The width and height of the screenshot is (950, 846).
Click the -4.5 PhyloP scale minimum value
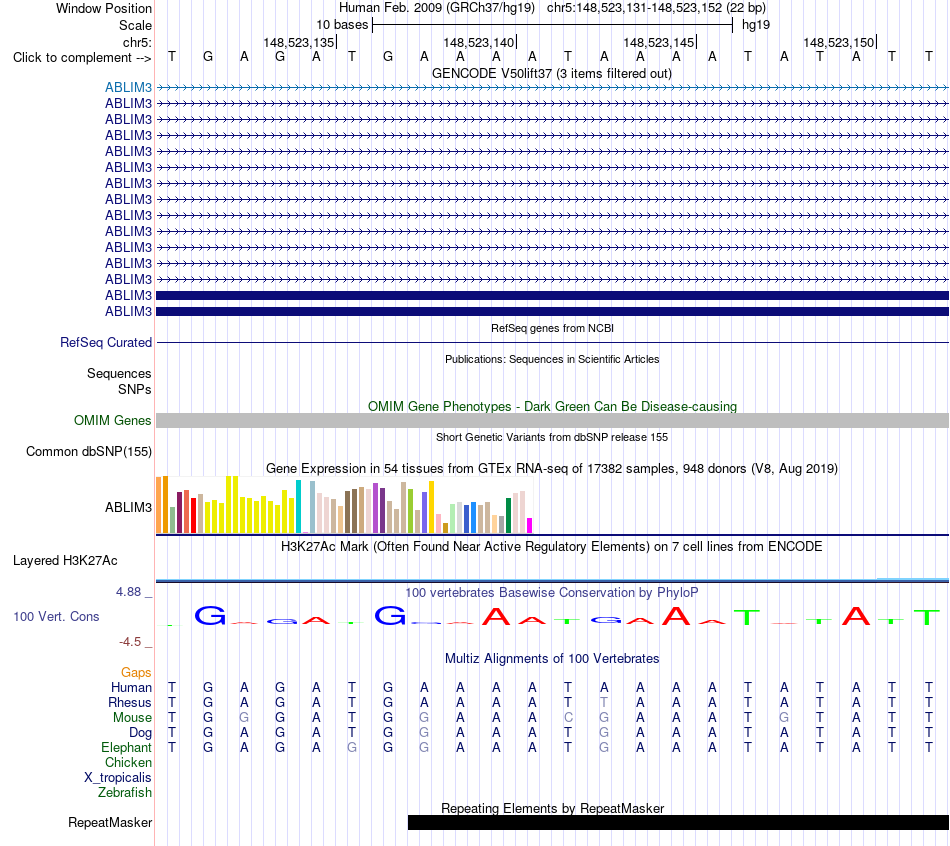pyautogui.click(x=130, y=642)
